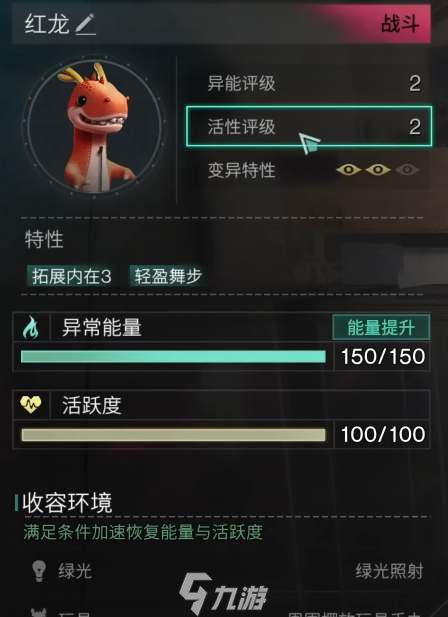Click the lightbulb icon next to 绿光
The height and width of the screenshot is (617, 448).
(x=39, y=571)
